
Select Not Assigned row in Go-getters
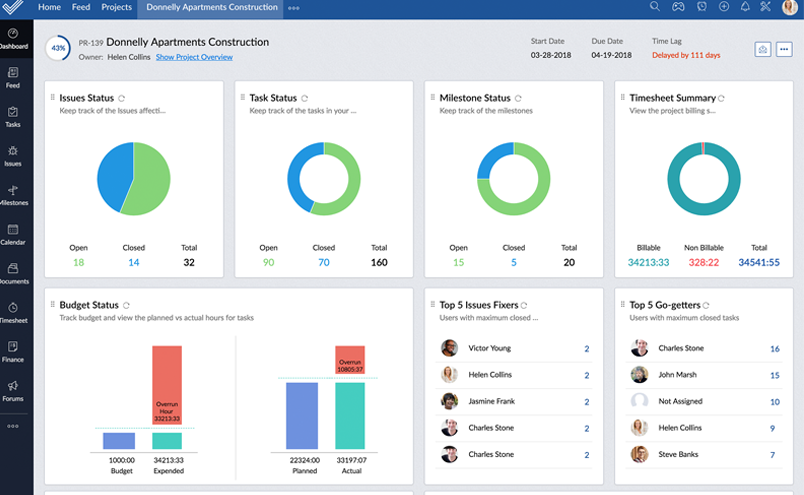[704, 401]
